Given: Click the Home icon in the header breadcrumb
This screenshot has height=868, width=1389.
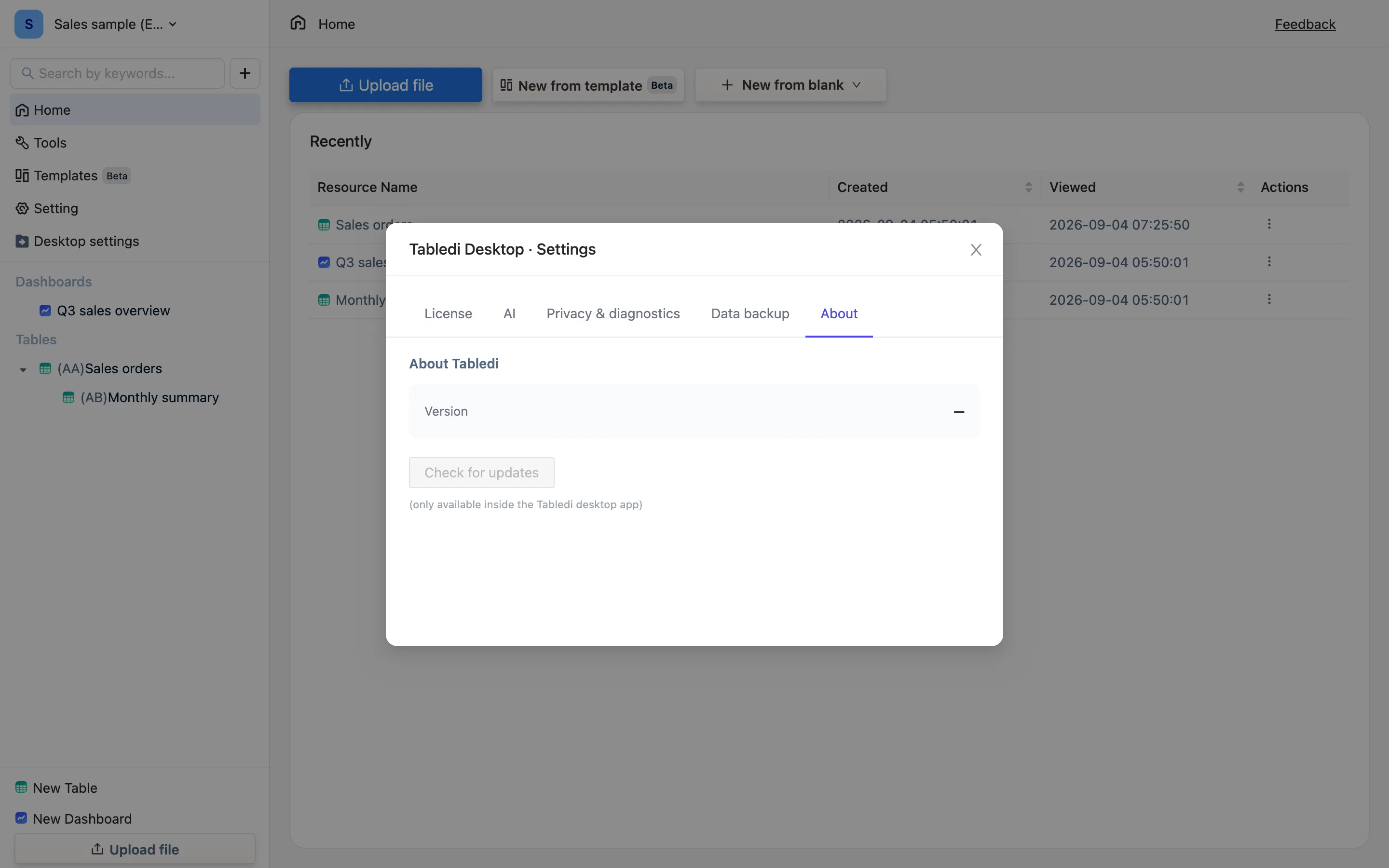Looking at the screenshot, I should coord(298,23).
